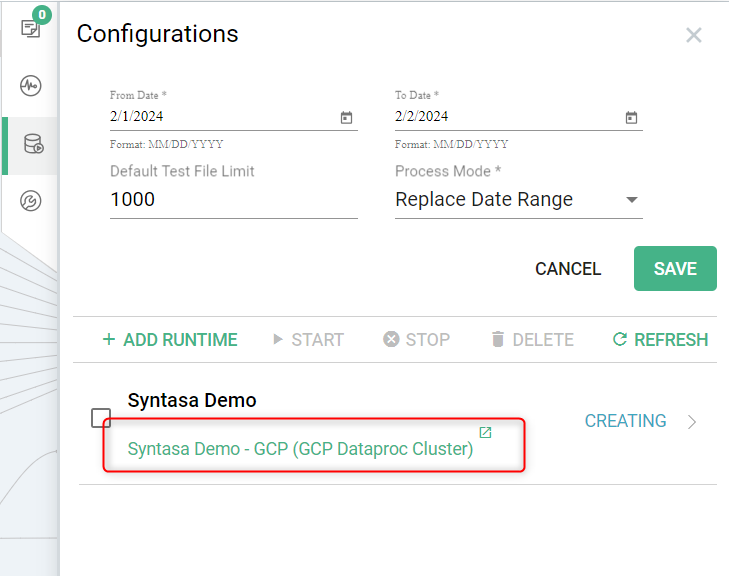Click the Default Test File Limit field
729x576 pixels.
click(233, 200)
